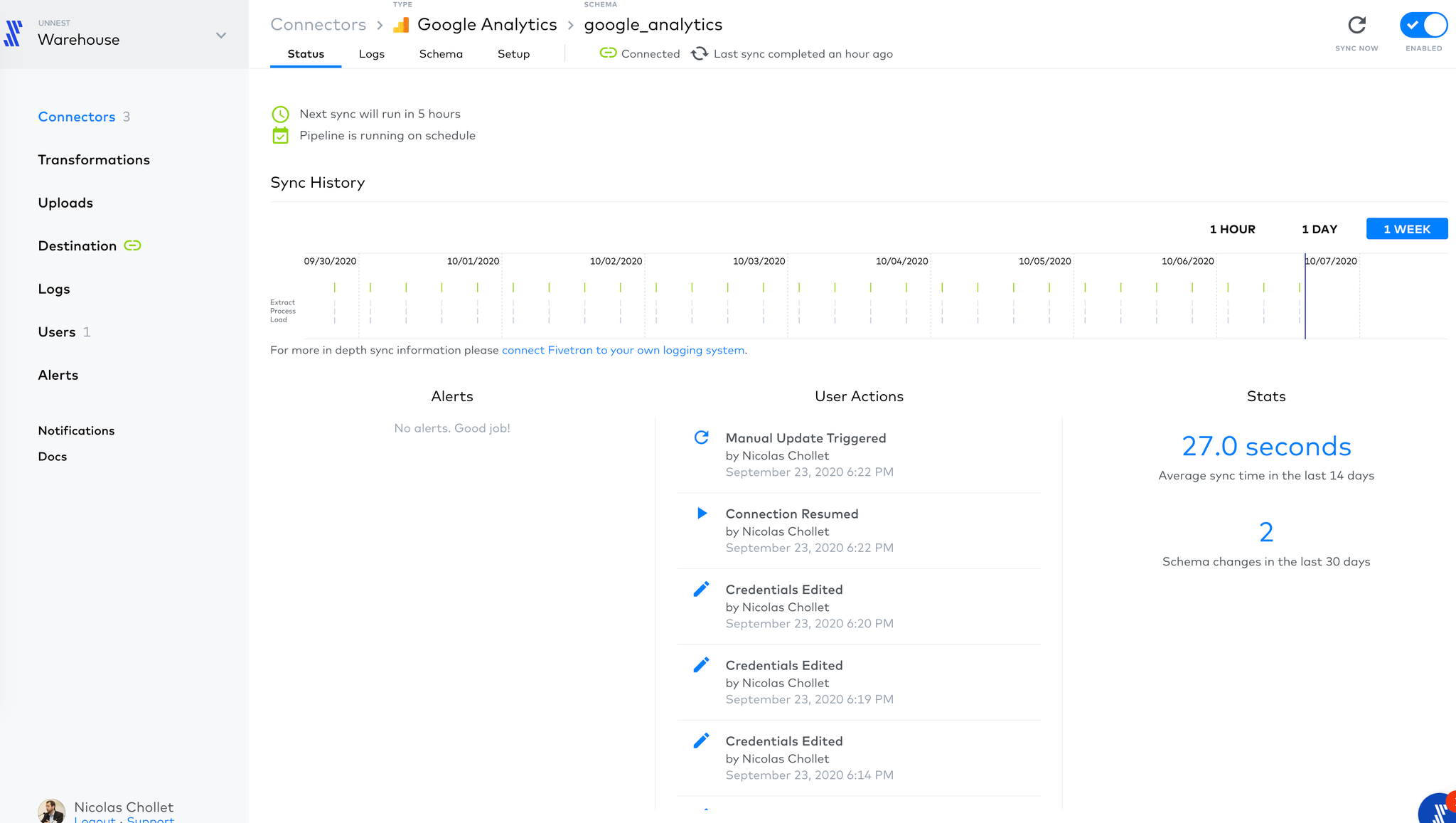Click the schema changes count 2

(x=1266, y=532)
